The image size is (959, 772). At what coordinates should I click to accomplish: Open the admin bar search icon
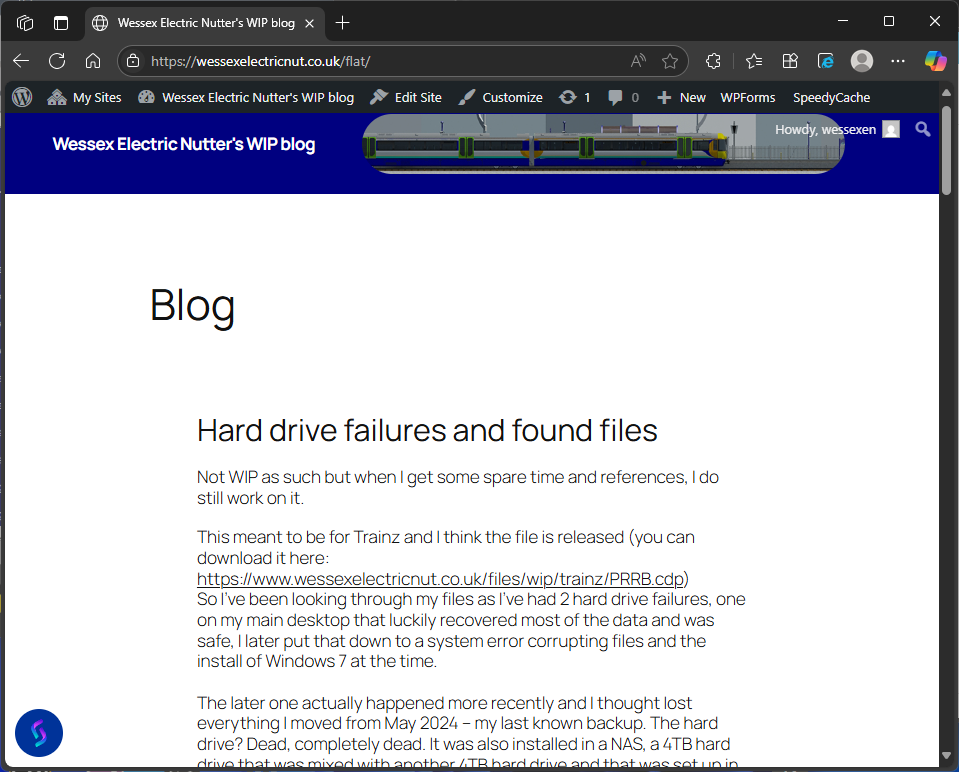pyautogui.click(x=923, y=129)
